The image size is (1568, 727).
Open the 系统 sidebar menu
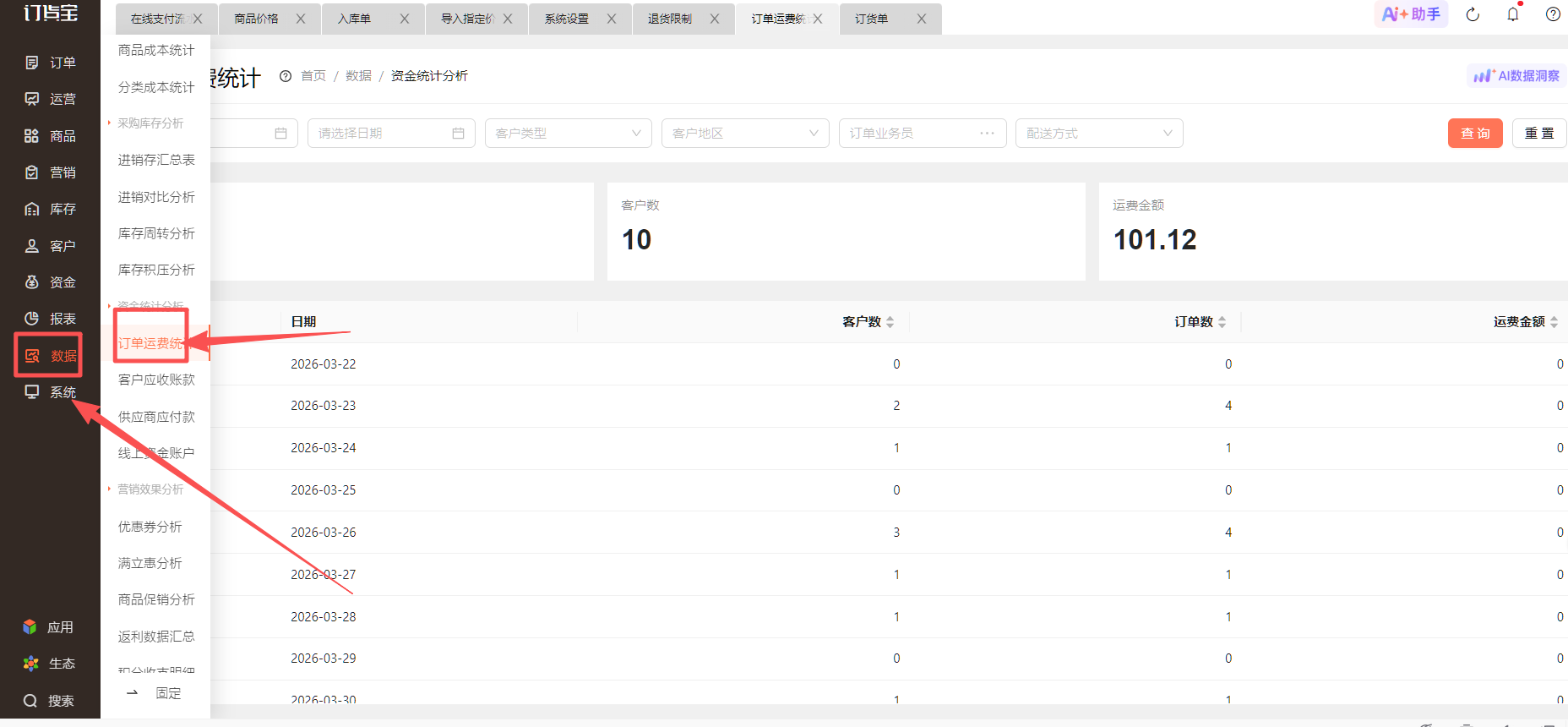coord(50,392)
